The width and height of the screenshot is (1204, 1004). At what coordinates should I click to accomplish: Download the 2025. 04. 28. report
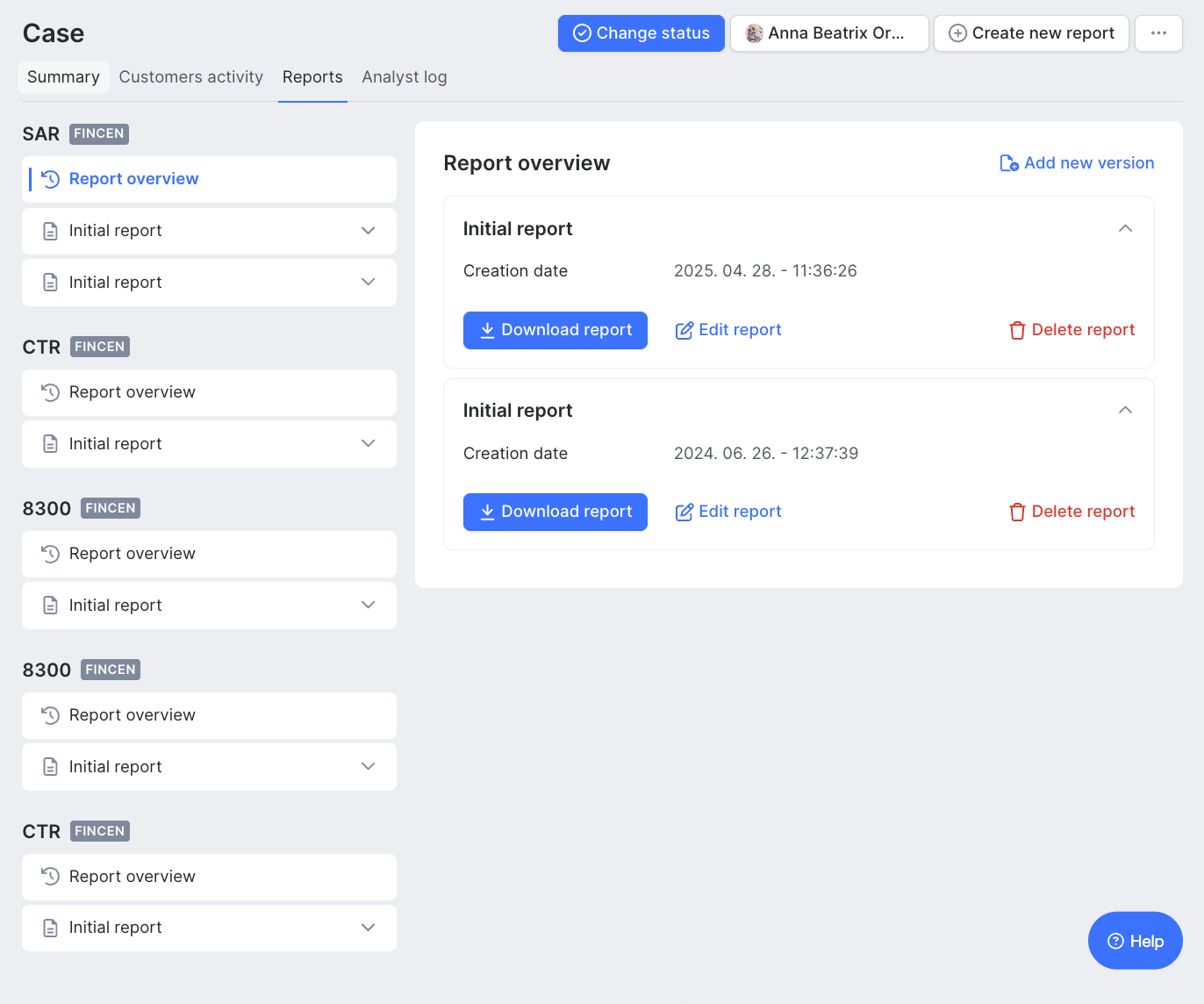coord(555,330)
